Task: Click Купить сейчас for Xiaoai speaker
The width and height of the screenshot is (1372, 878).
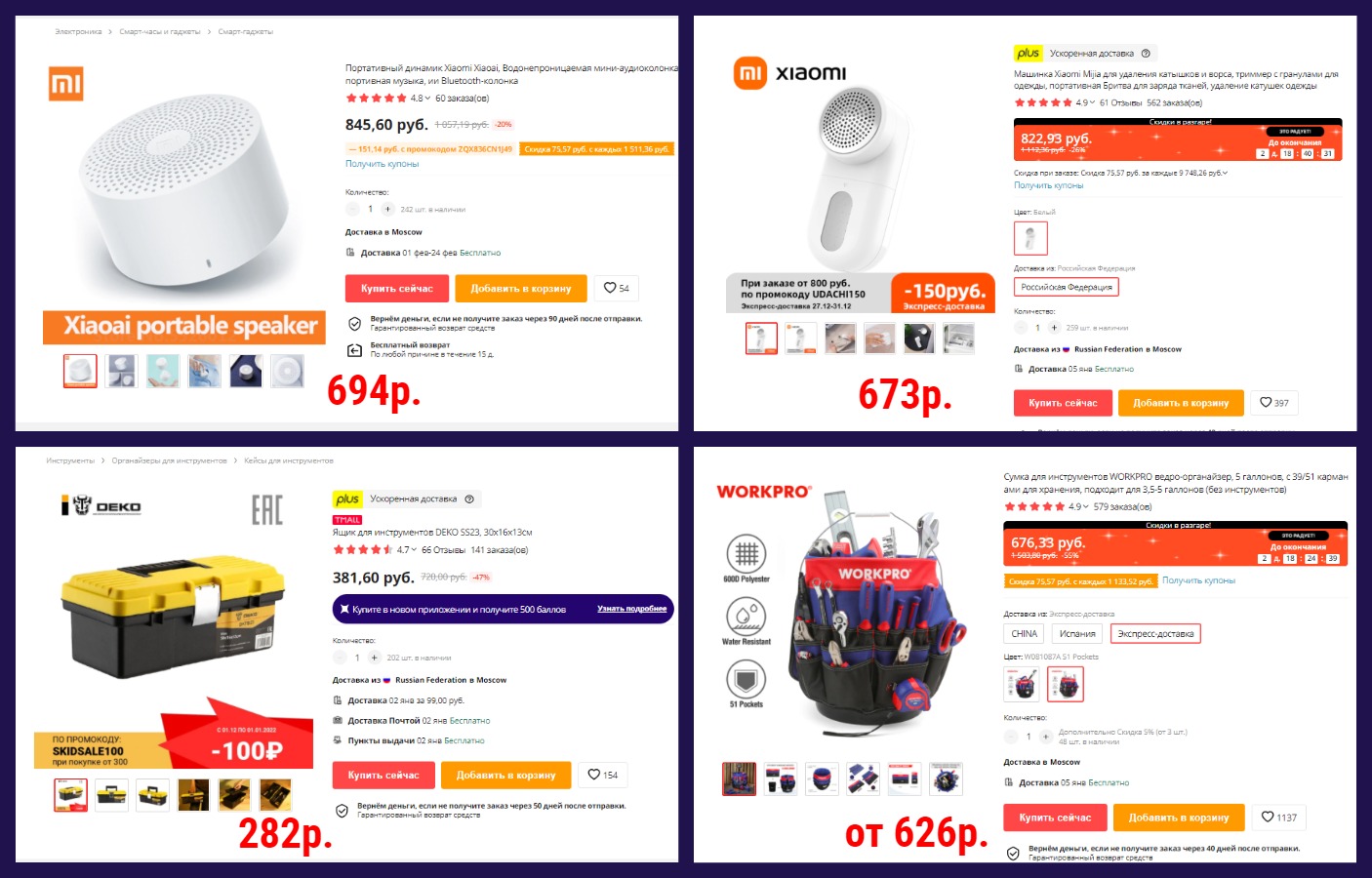Action: pos(396,288)
